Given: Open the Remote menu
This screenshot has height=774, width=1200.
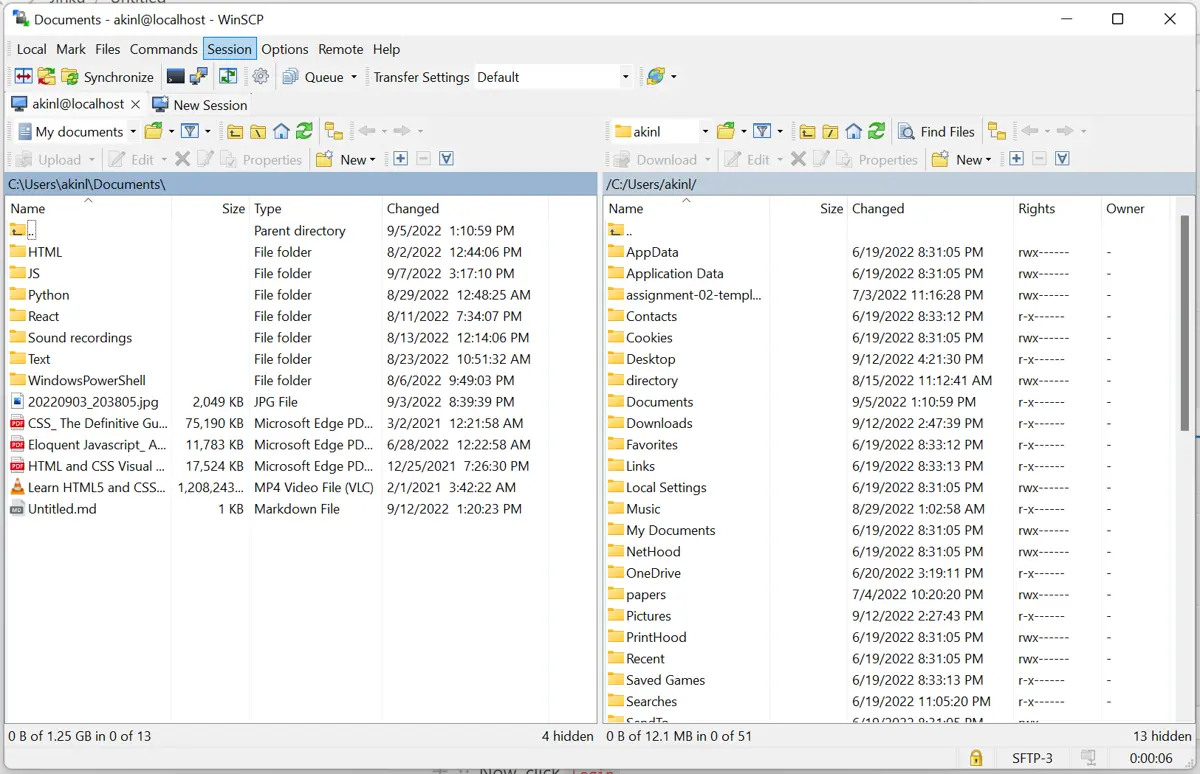Looking at the screenshot, I should click(341, 49).
